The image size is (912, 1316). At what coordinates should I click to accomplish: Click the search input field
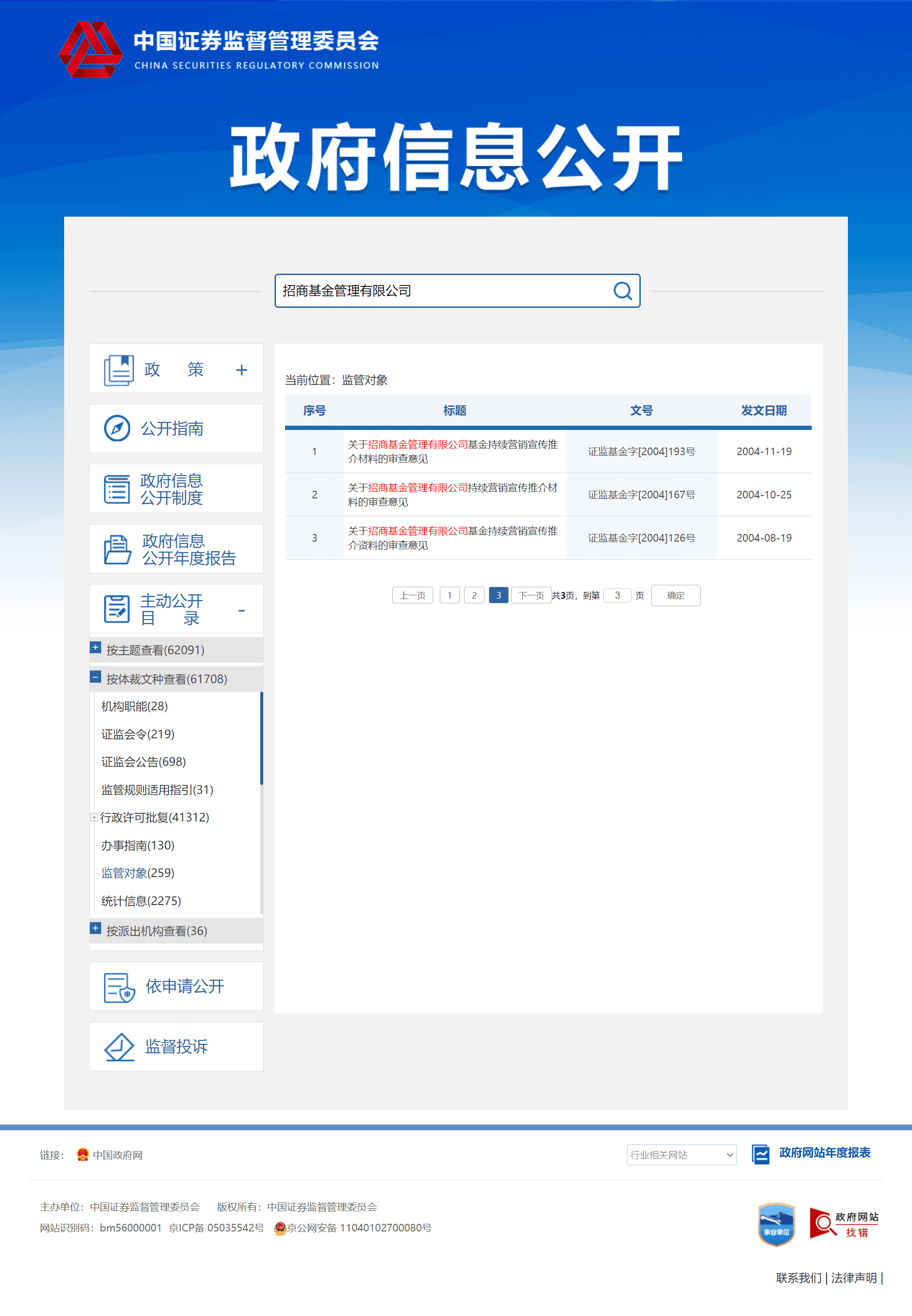coord(443,291)
